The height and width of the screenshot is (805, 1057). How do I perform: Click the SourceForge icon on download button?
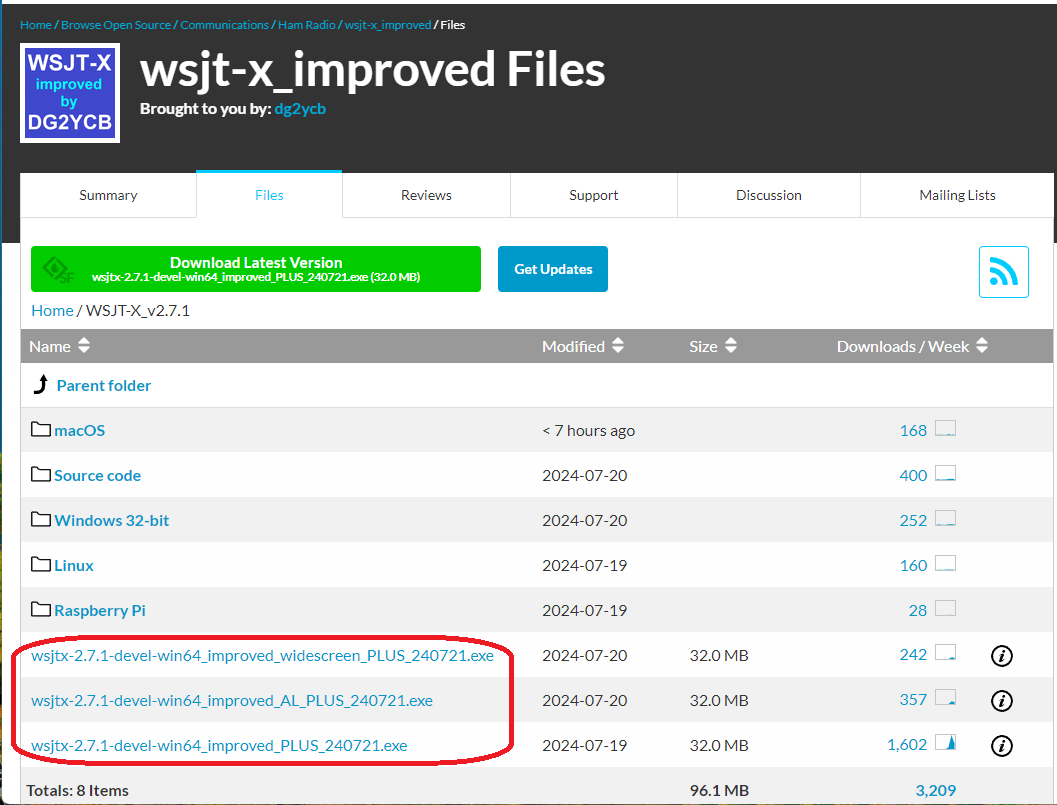58,270
